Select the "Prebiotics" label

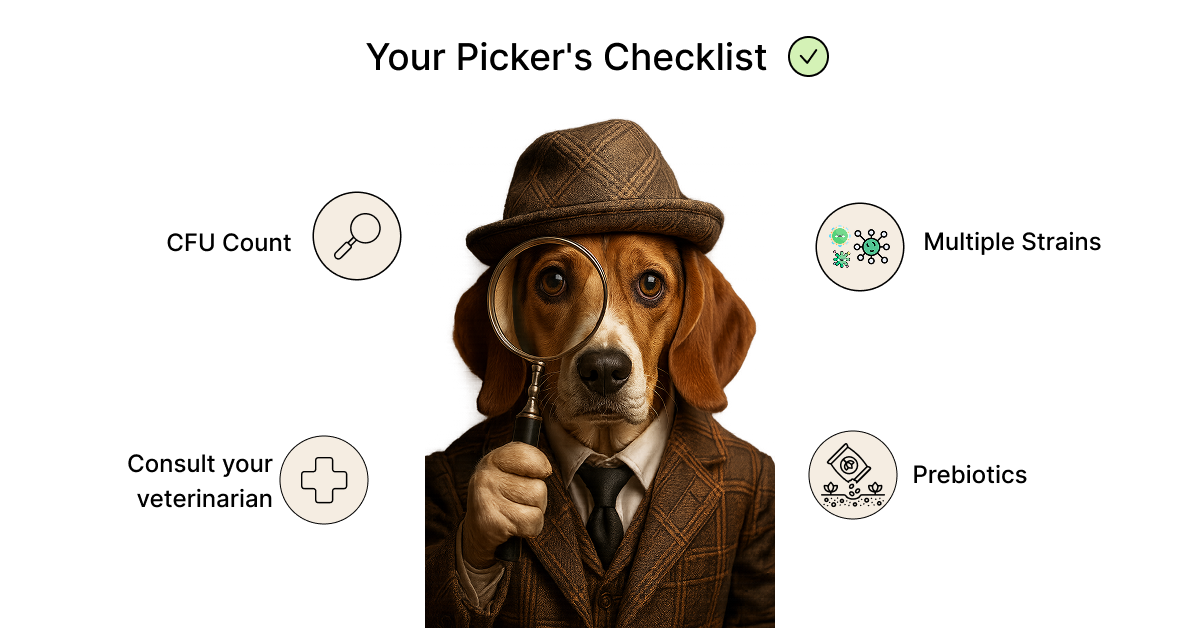click(969, 475)
